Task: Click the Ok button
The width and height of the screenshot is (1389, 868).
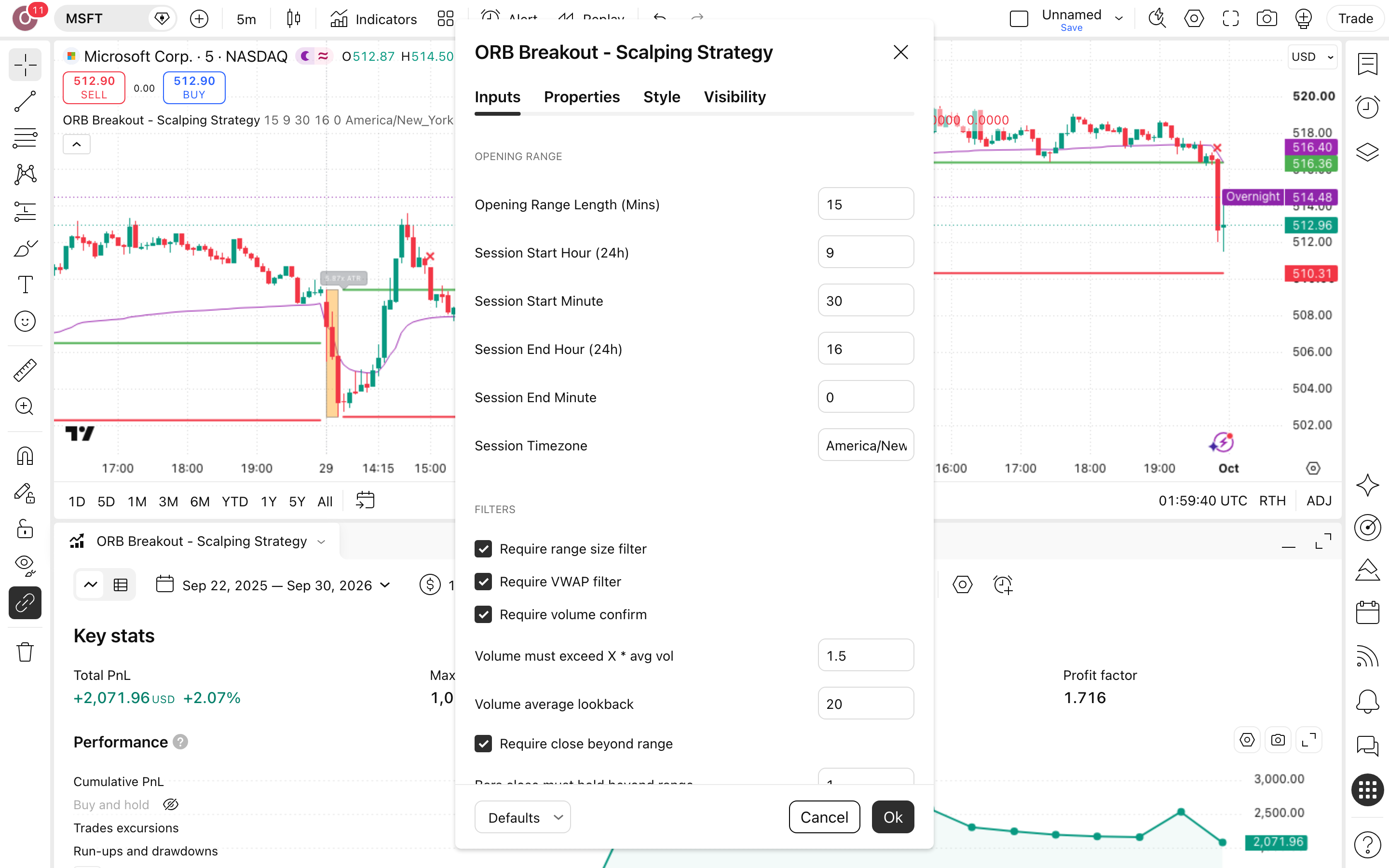Action: (893, 817)
